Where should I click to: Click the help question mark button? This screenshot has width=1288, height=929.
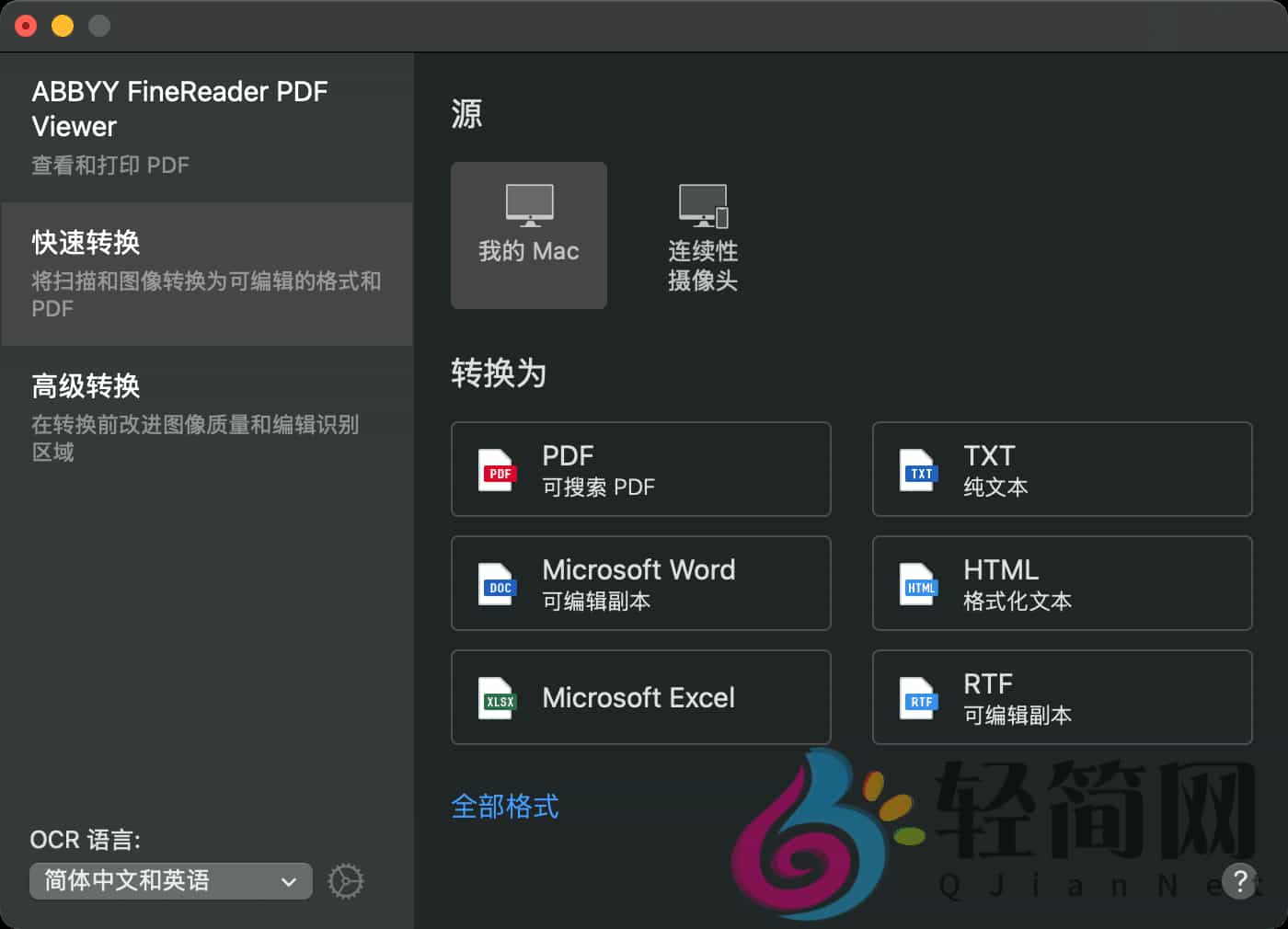pyautogui.click(x=1240, y=881)
